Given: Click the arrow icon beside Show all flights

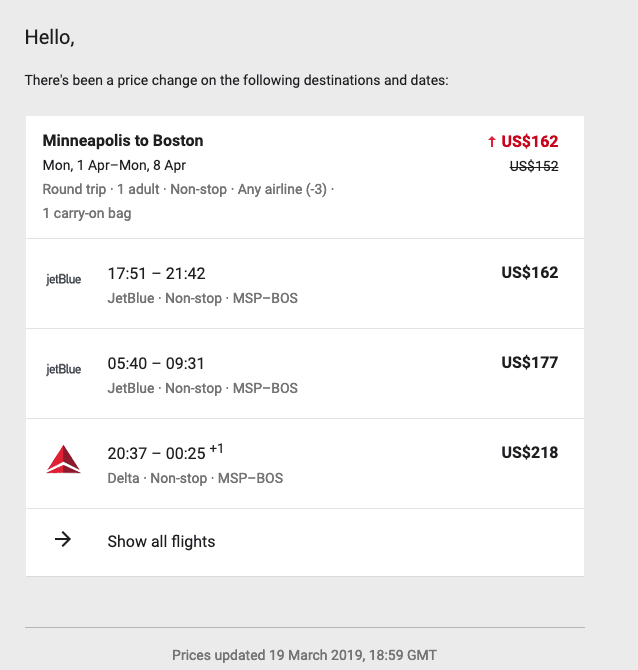Looking at the screenshot, I should click(63, 539).
